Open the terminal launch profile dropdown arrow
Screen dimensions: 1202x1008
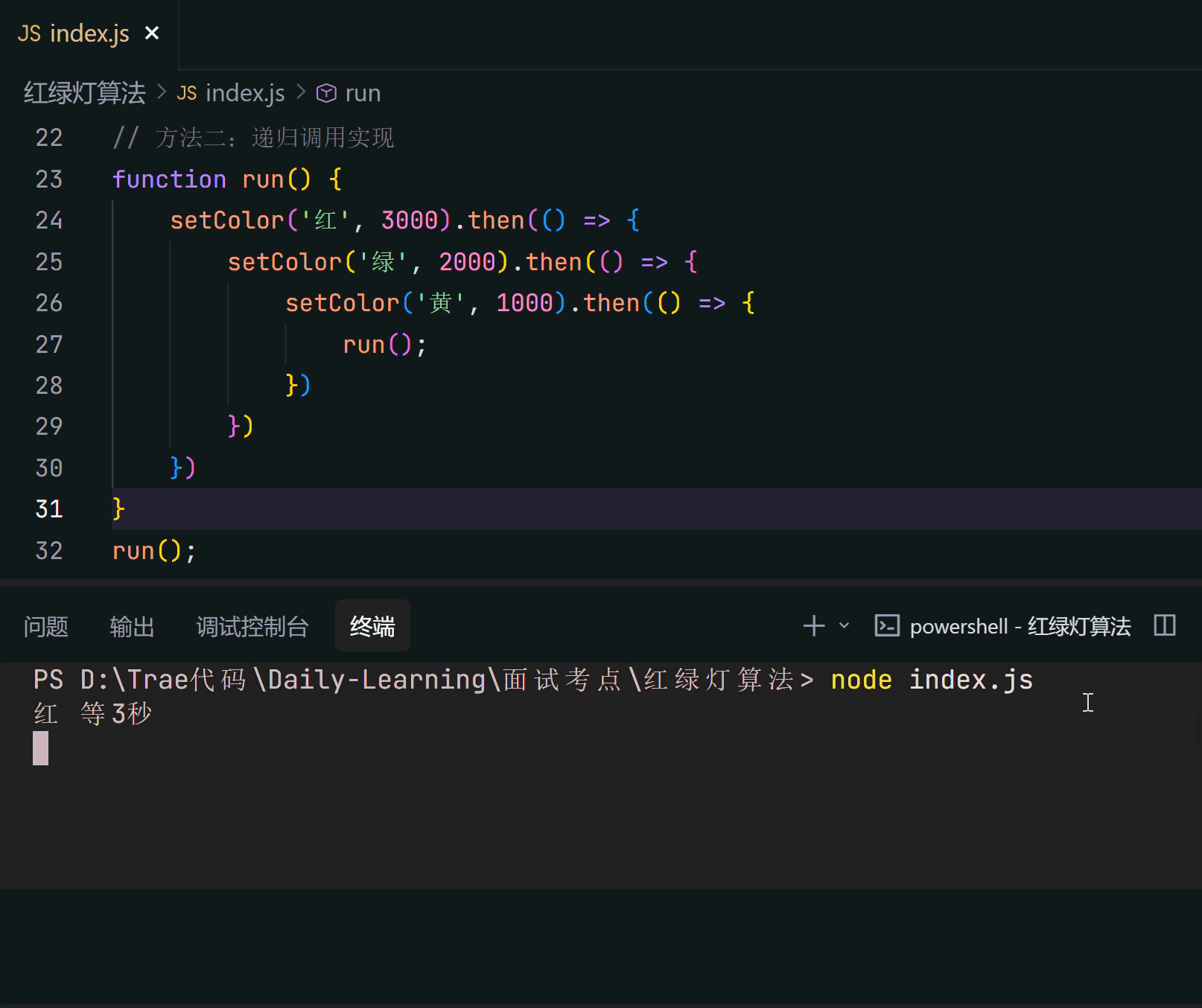coord(844,625)
